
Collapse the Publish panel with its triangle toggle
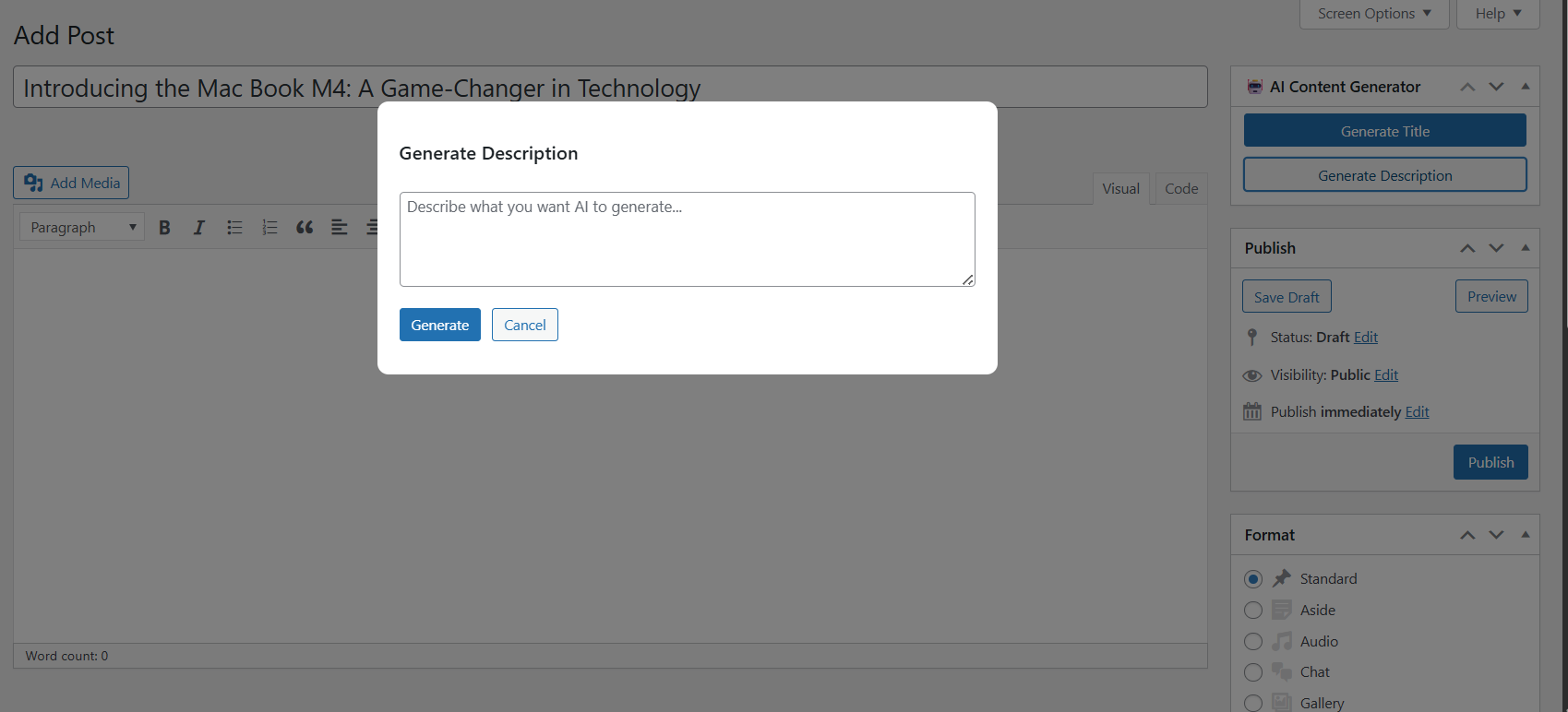1526,248
